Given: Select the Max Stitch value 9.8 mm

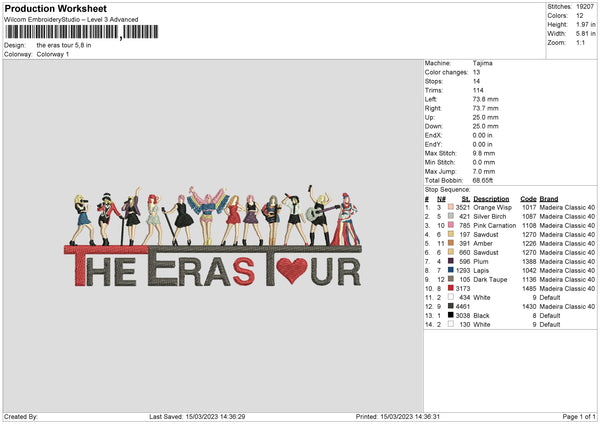Looking at the screenshot, I should [x=484, y=153].
